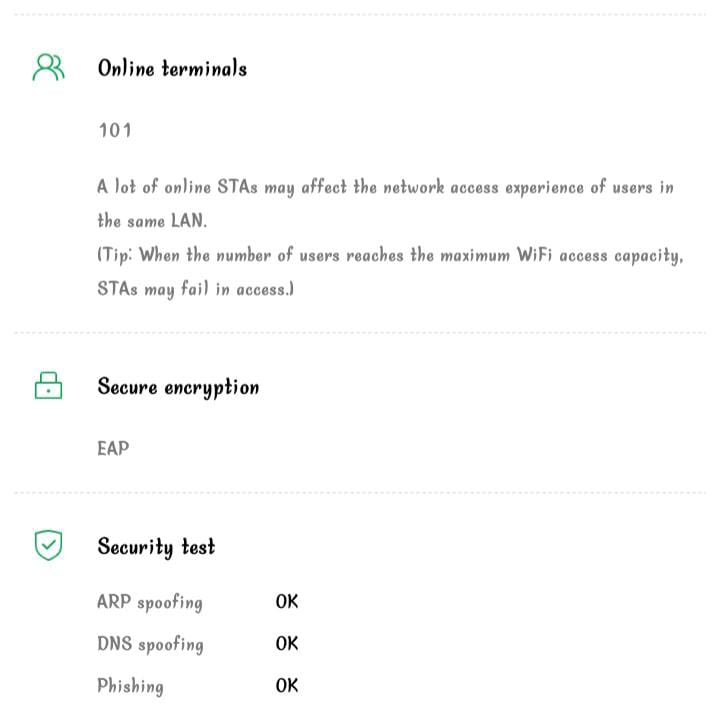Click the EAP encryption value

point(113,448)
